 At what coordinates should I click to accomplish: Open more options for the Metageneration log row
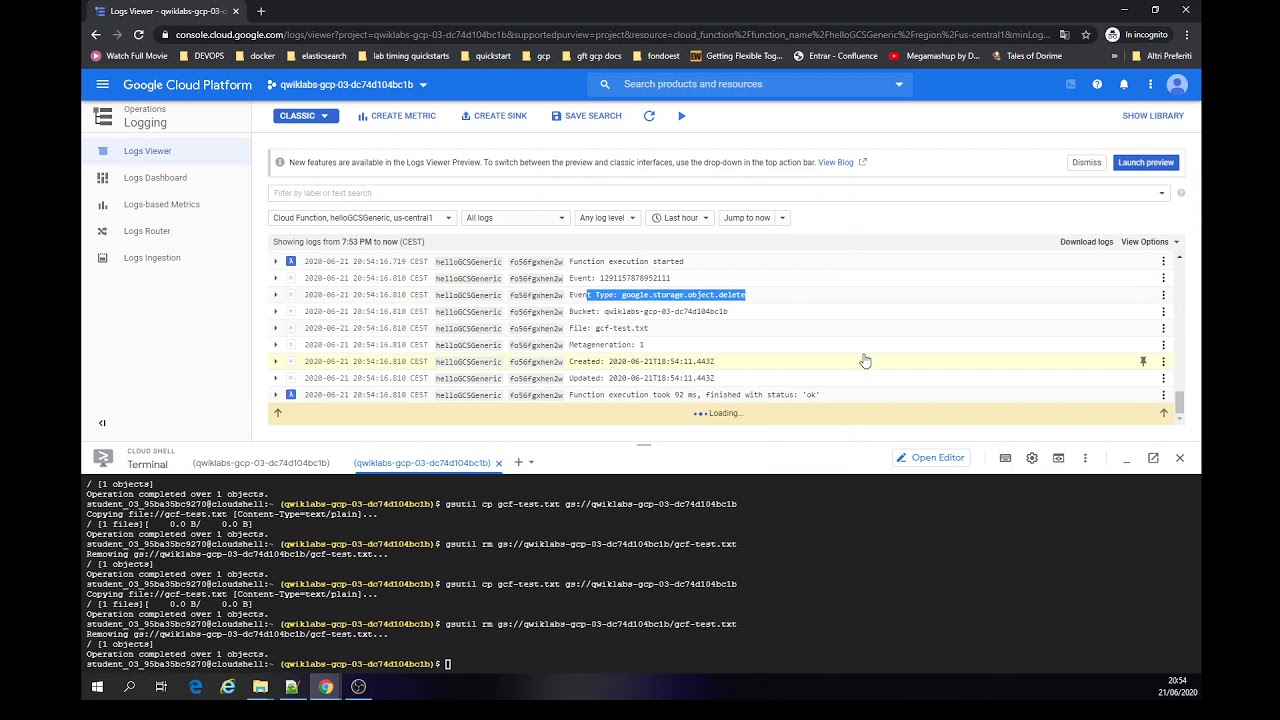tap(1163, 345)
